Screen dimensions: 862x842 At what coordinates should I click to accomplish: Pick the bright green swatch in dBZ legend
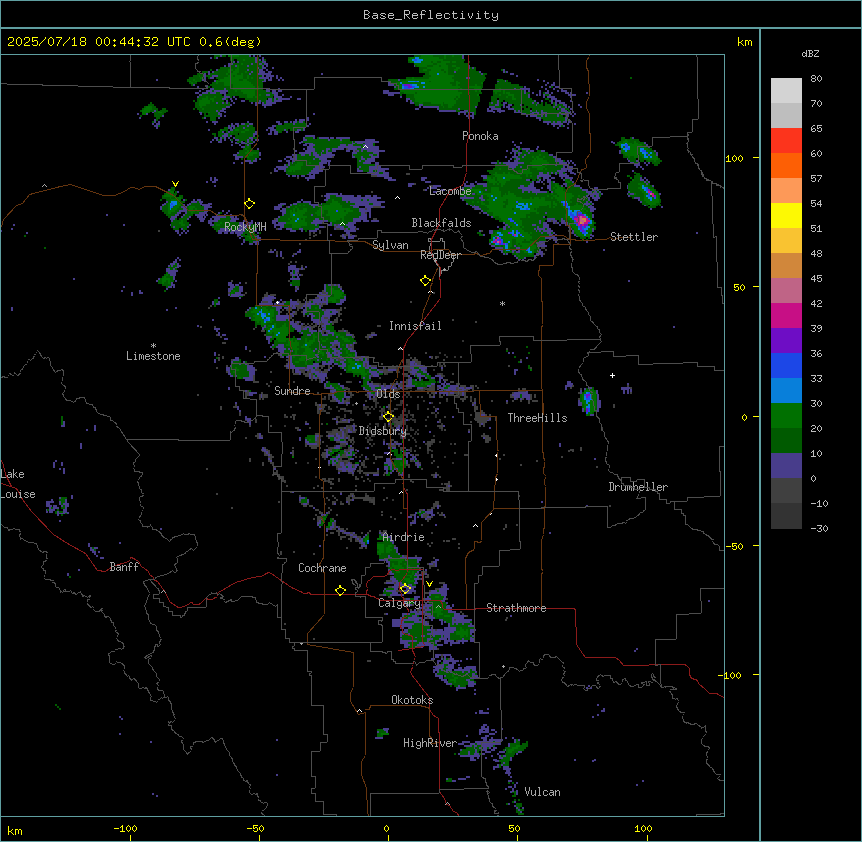point(786,416)
